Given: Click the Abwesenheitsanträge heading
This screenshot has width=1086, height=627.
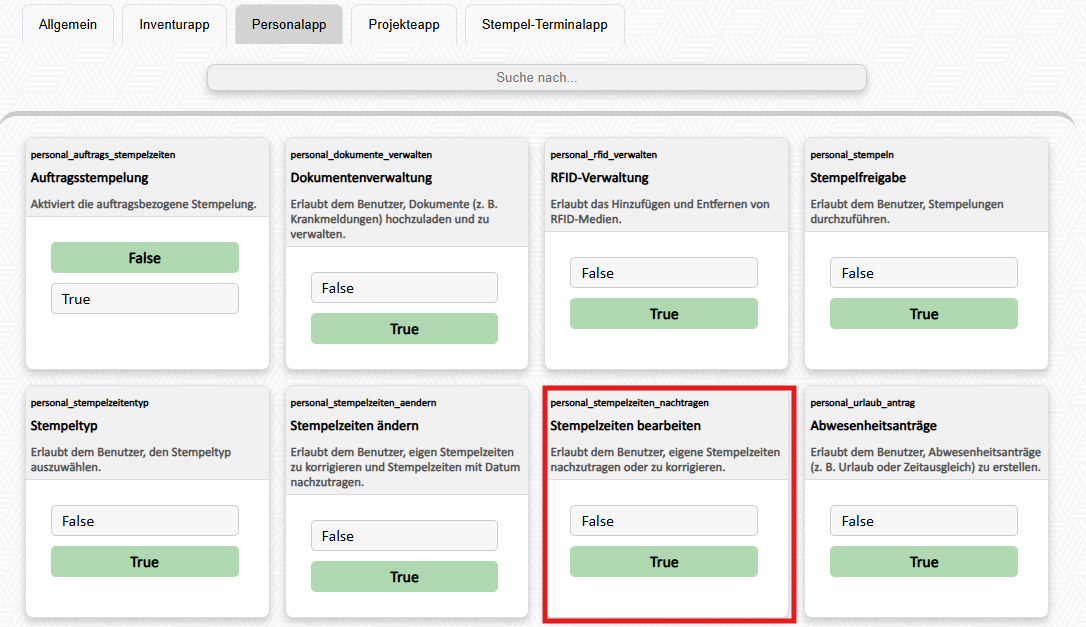Looking at the screenshot, I should tap(873, 425).
